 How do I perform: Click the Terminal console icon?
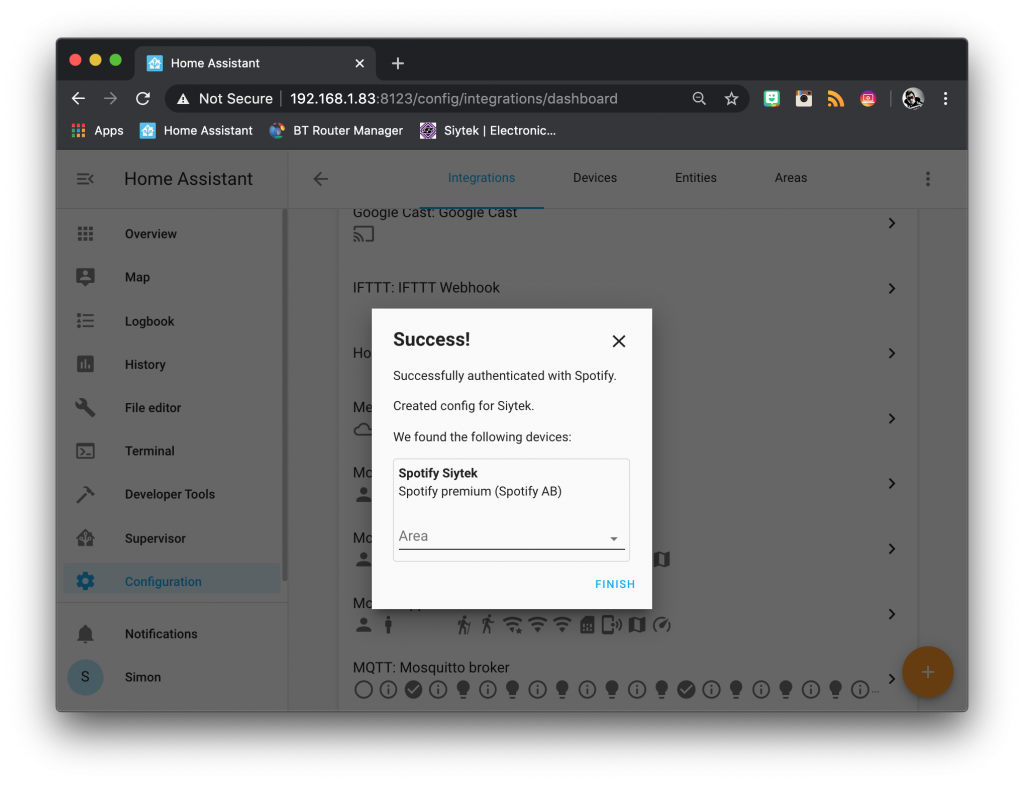pyautogui.click(x=86, y=450)
